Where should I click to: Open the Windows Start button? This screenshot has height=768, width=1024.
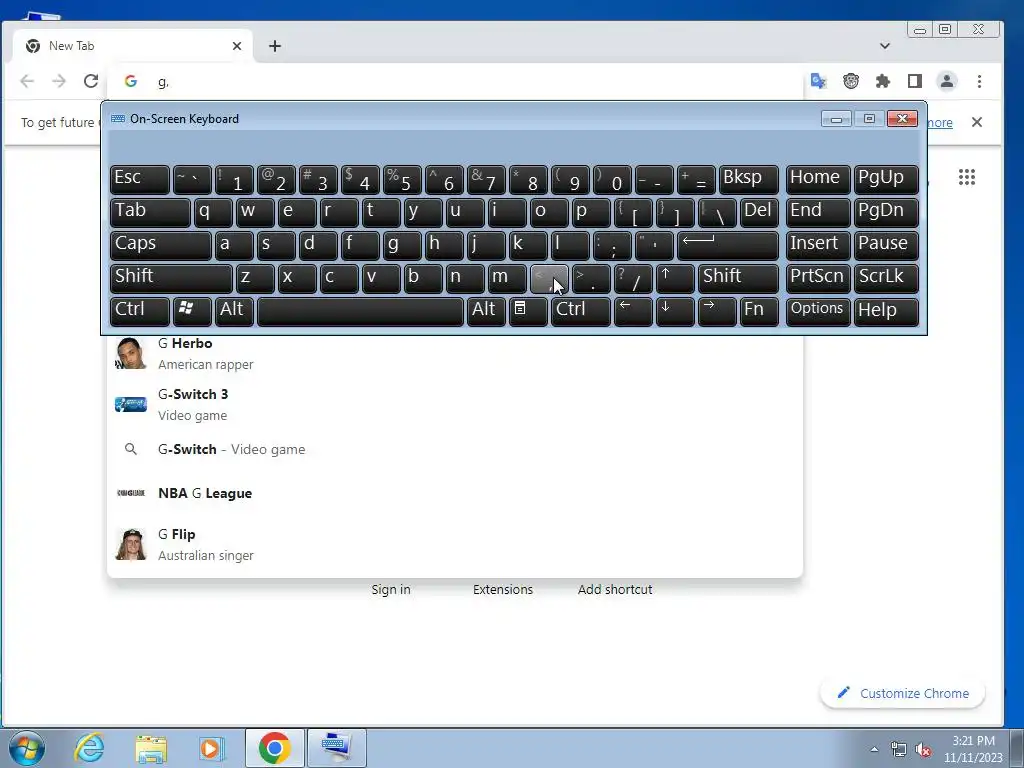(x=27, y=748)
